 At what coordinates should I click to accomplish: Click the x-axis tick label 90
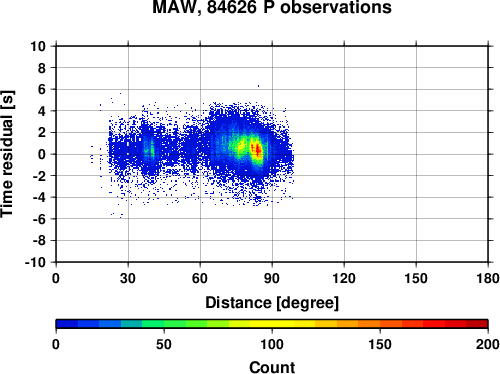tap(272, 278)
